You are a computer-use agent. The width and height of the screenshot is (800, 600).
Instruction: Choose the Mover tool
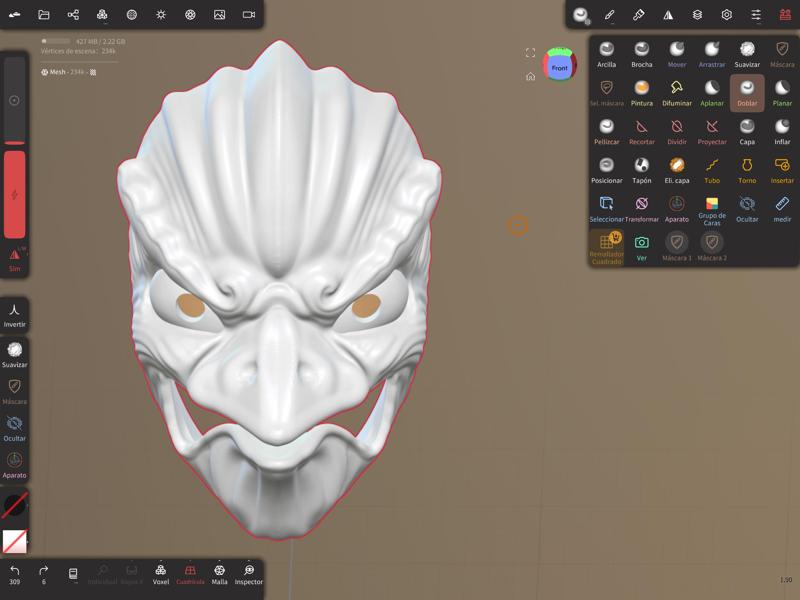pyautogui.click(x=677, y=55)
